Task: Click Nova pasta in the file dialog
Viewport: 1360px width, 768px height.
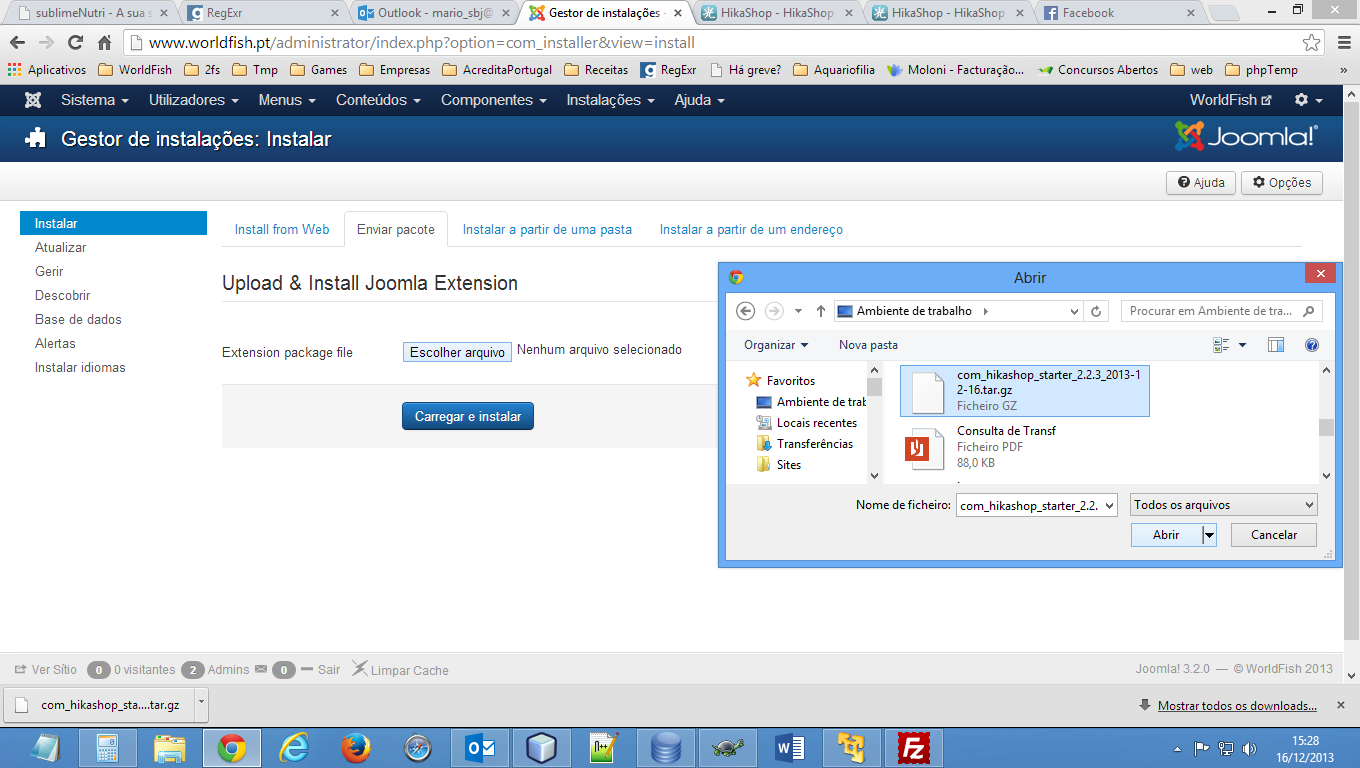Action: (x=868, y=345)
